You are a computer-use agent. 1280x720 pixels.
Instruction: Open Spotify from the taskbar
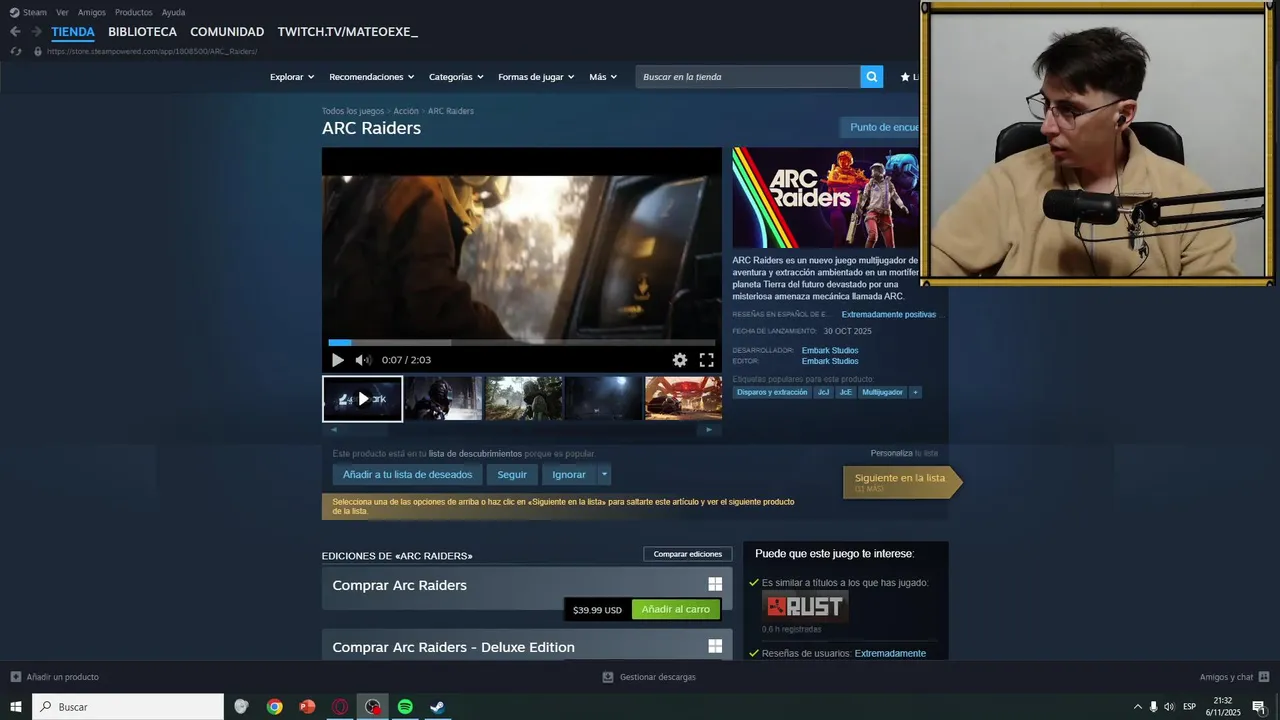pos(405,707)
